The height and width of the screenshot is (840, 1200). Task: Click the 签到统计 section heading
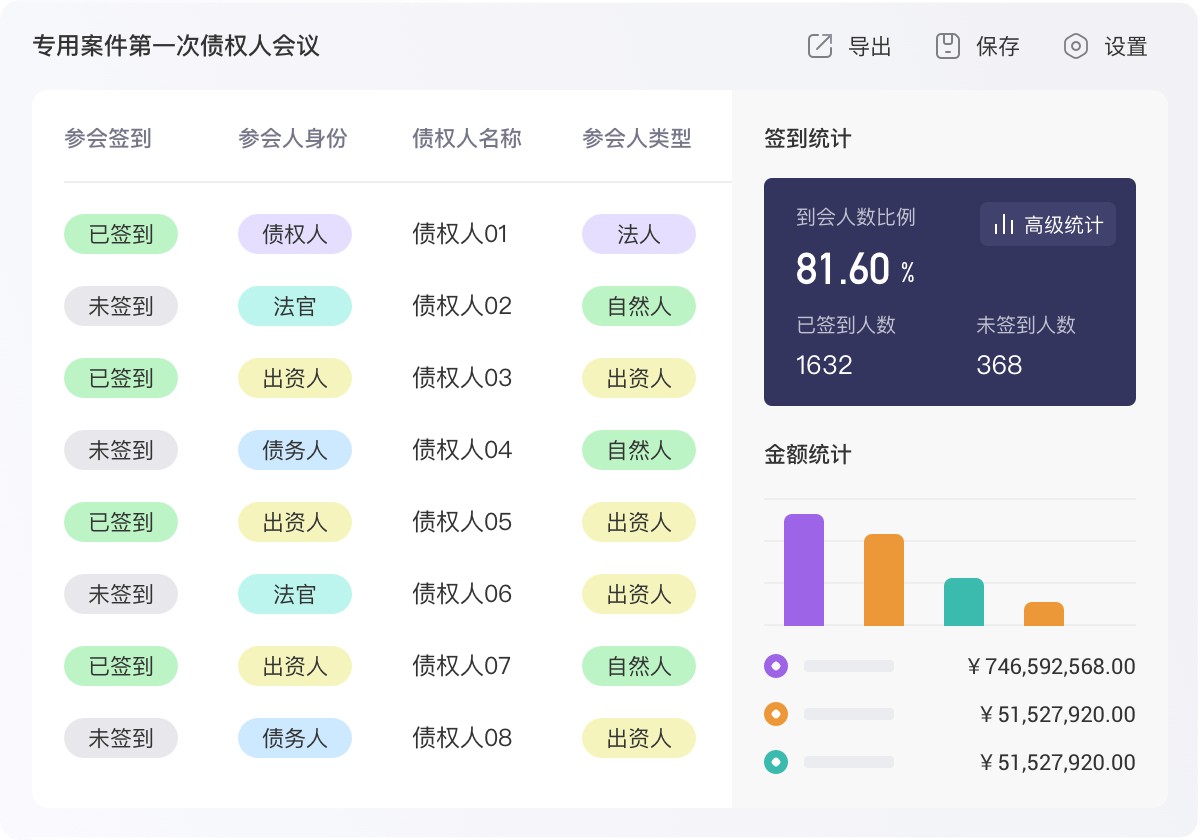coord(808,138)
